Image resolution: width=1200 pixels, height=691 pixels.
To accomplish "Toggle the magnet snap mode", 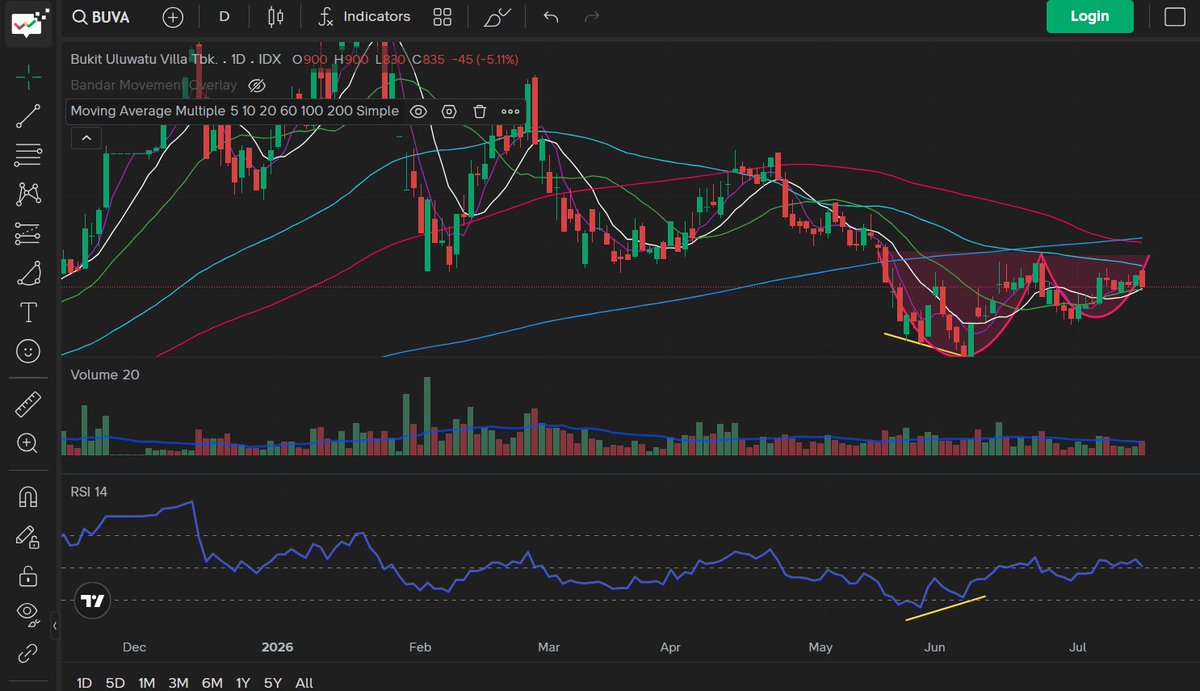I will point(28,497).
